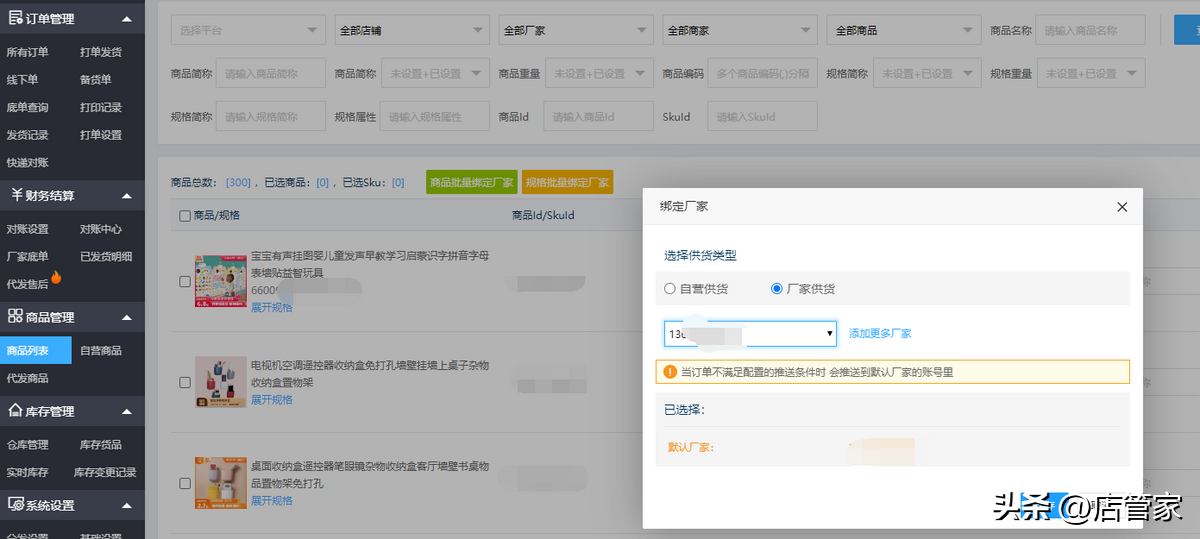
Task: Collapse the 订单管理 section arrow
Action: [x=126, y=19]
